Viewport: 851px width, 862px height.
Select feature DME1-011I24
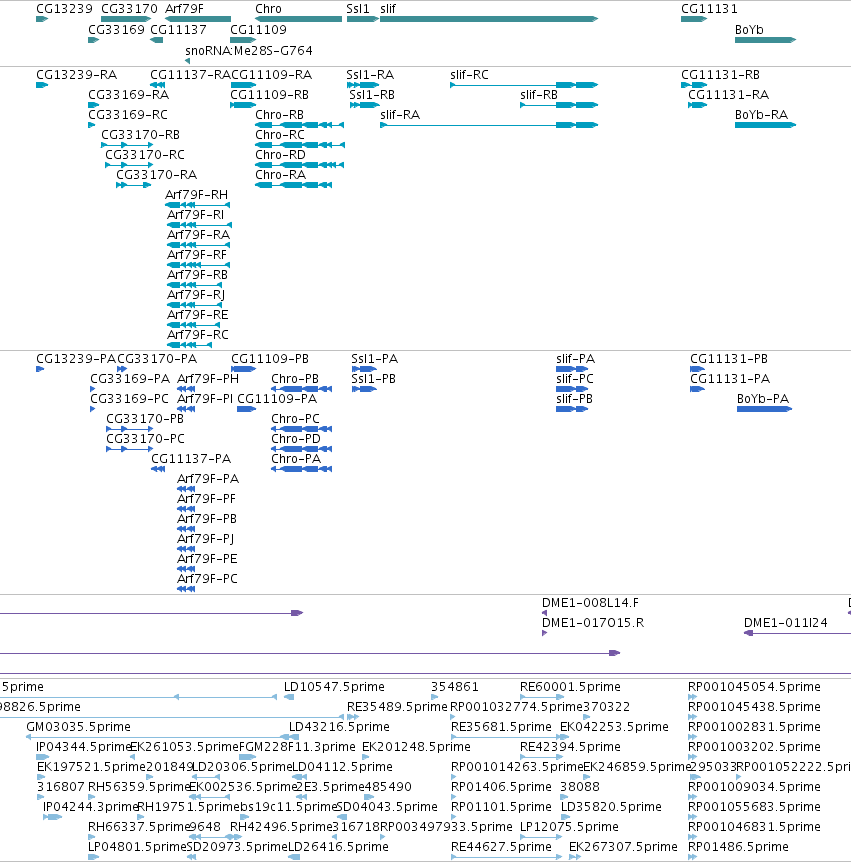[x=797, y=633]
